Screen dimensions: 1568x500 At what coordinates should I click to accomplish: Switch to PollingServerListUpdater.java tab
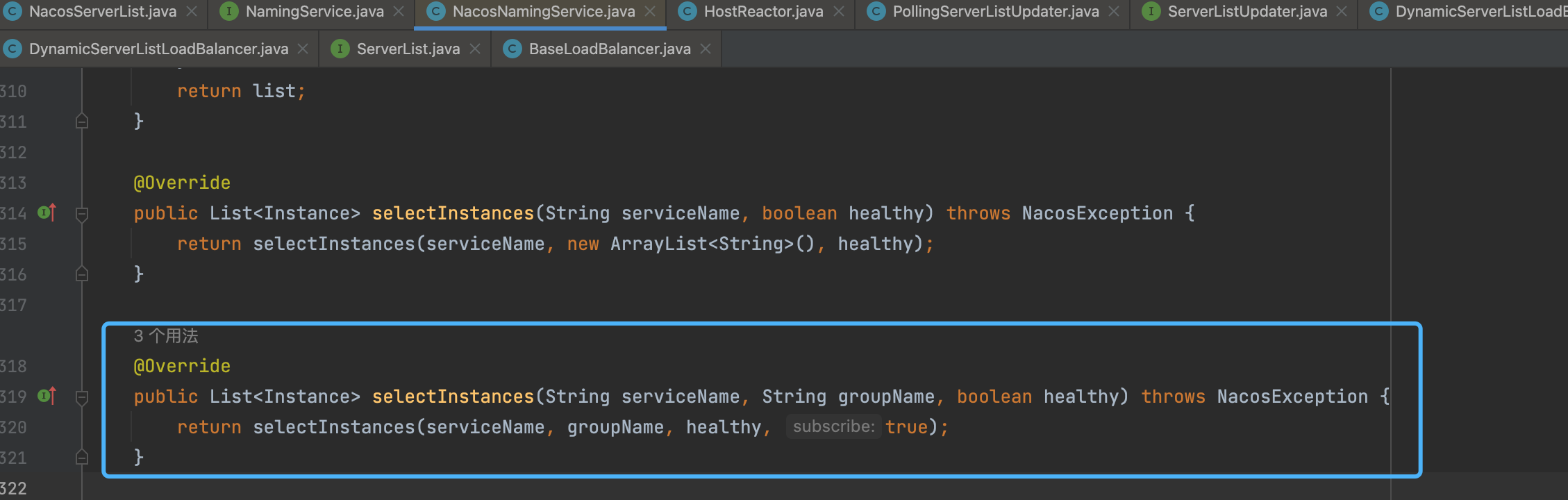click(996, 12)
